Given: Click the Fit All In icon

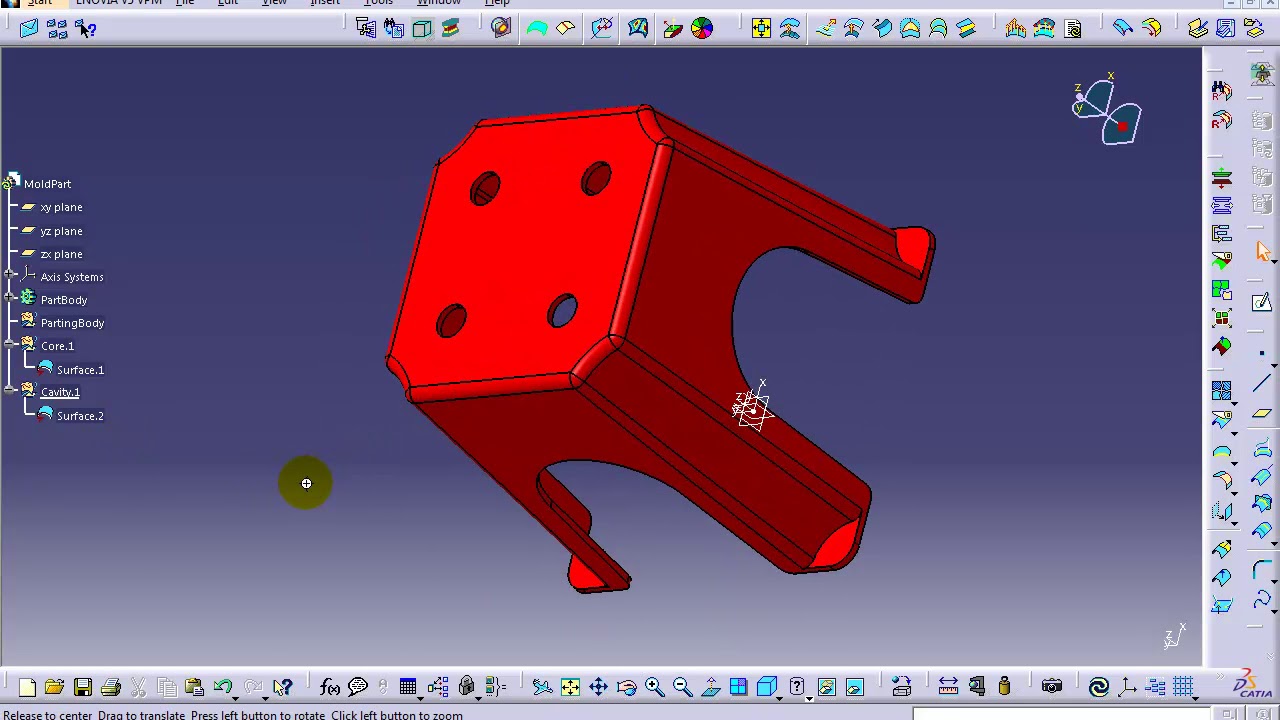Looking at the screenshot, I should (x=570, y=687).
